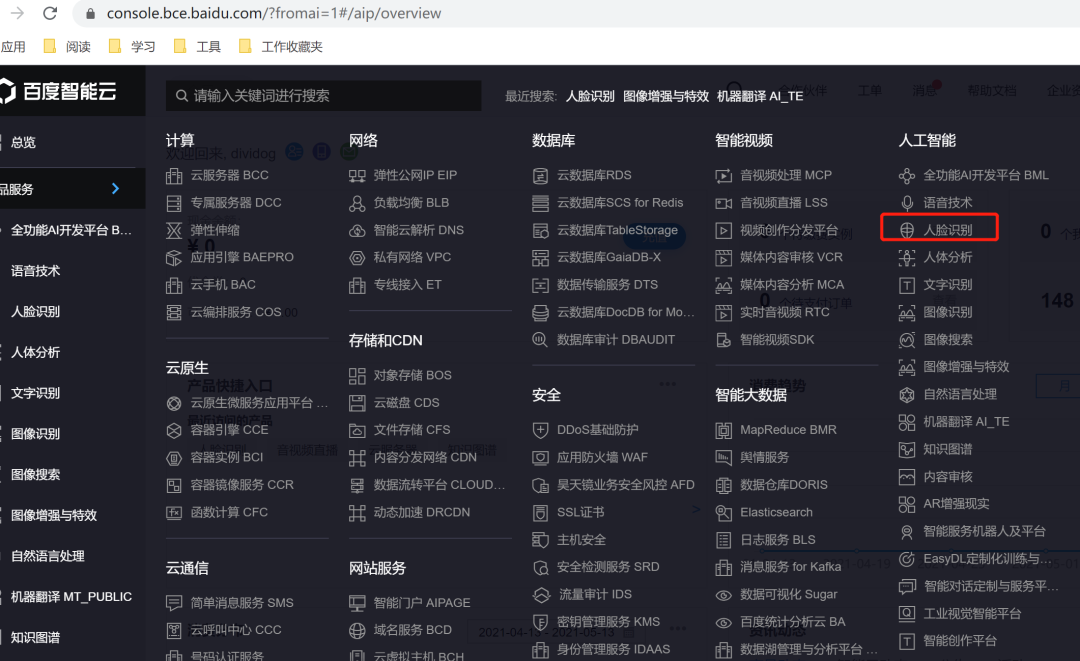The width and height of the screenshot is (1080, 661).
Task: Click the 私有网络 VPC icon
Action: click(x=357, y=258)
